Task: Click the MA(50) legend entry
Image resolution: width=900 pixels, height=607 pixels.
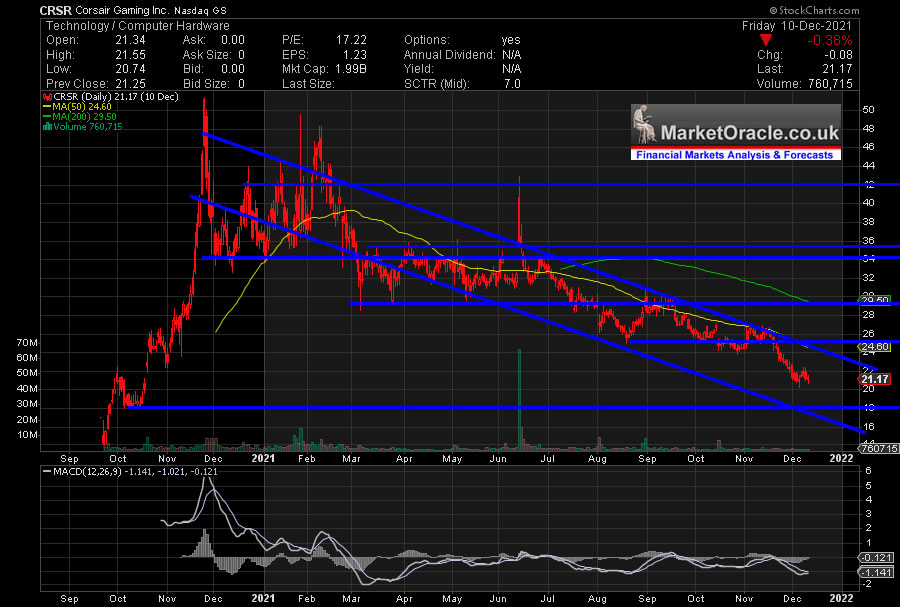Action: click(75, 107)
